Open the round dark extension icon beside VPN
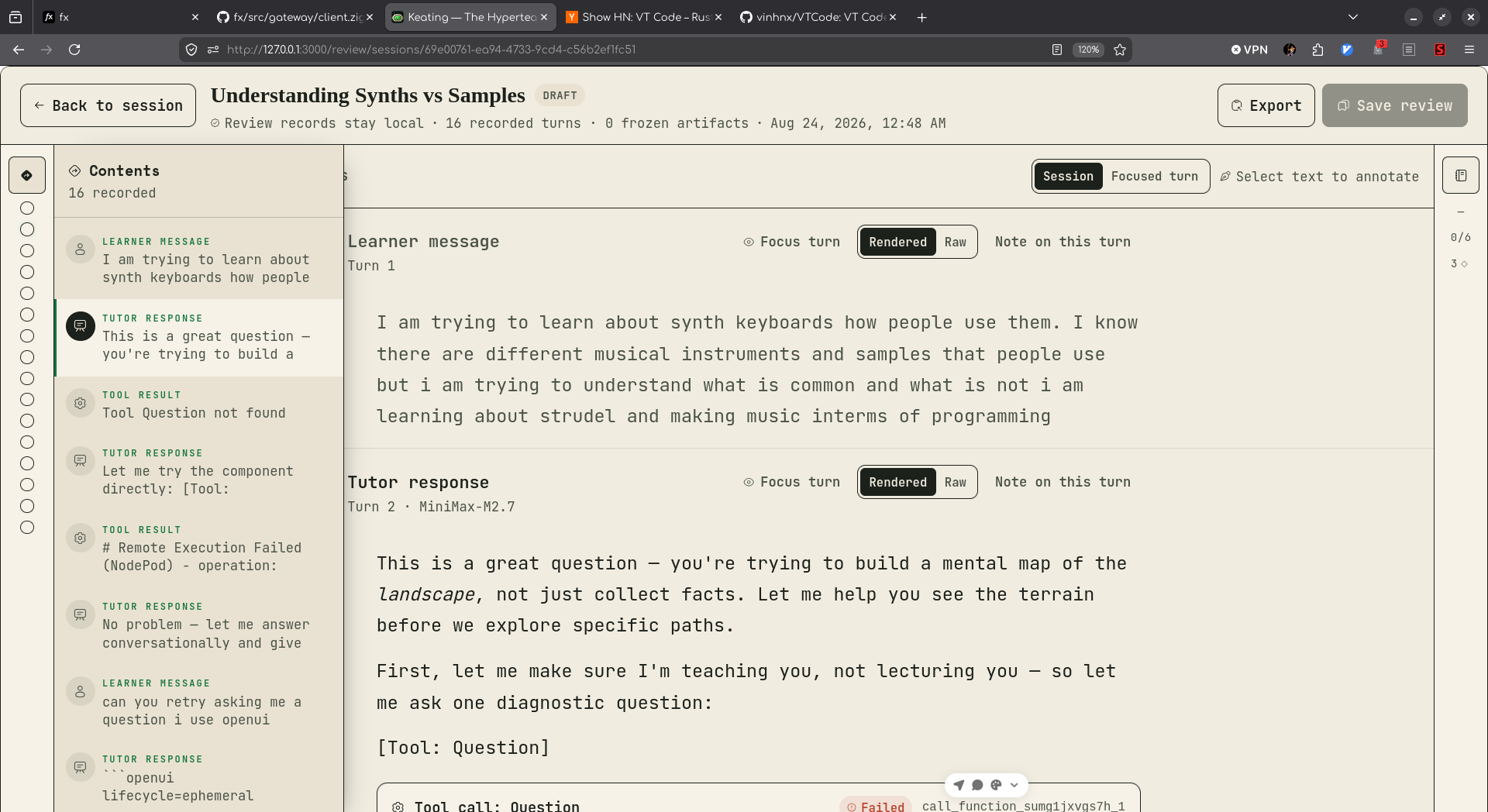The height and width of the screenshot is (812, 1488). [1290, 50]
